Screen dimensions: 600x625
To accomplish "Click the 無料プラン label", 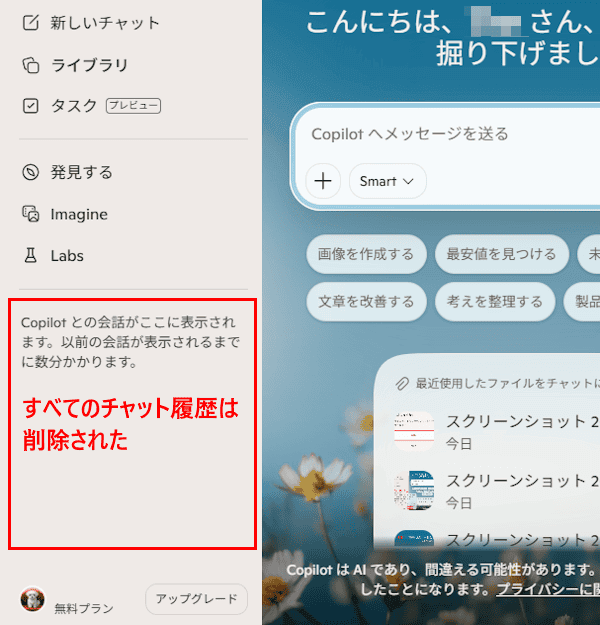I will pos(84,608).
